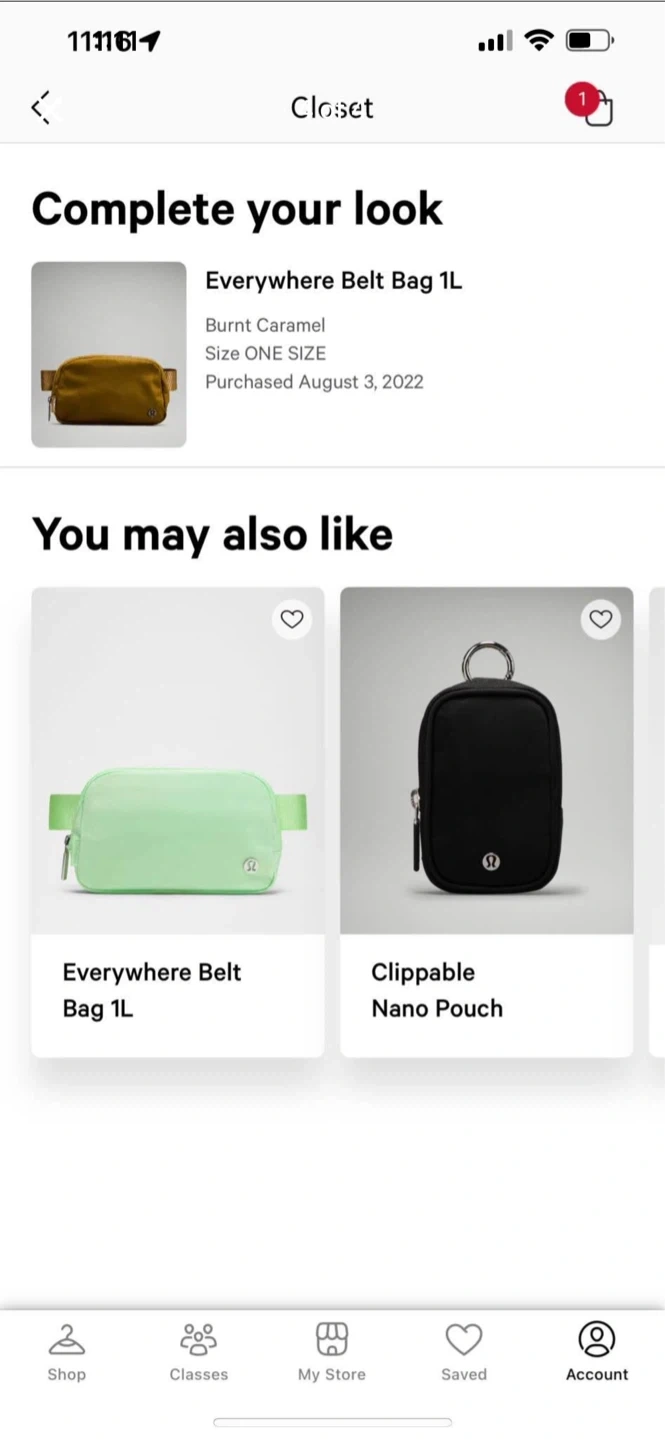Tap the Wi-Fi status icon
The width and height of the screenshot is (665, 1440).
coord(539,41)
